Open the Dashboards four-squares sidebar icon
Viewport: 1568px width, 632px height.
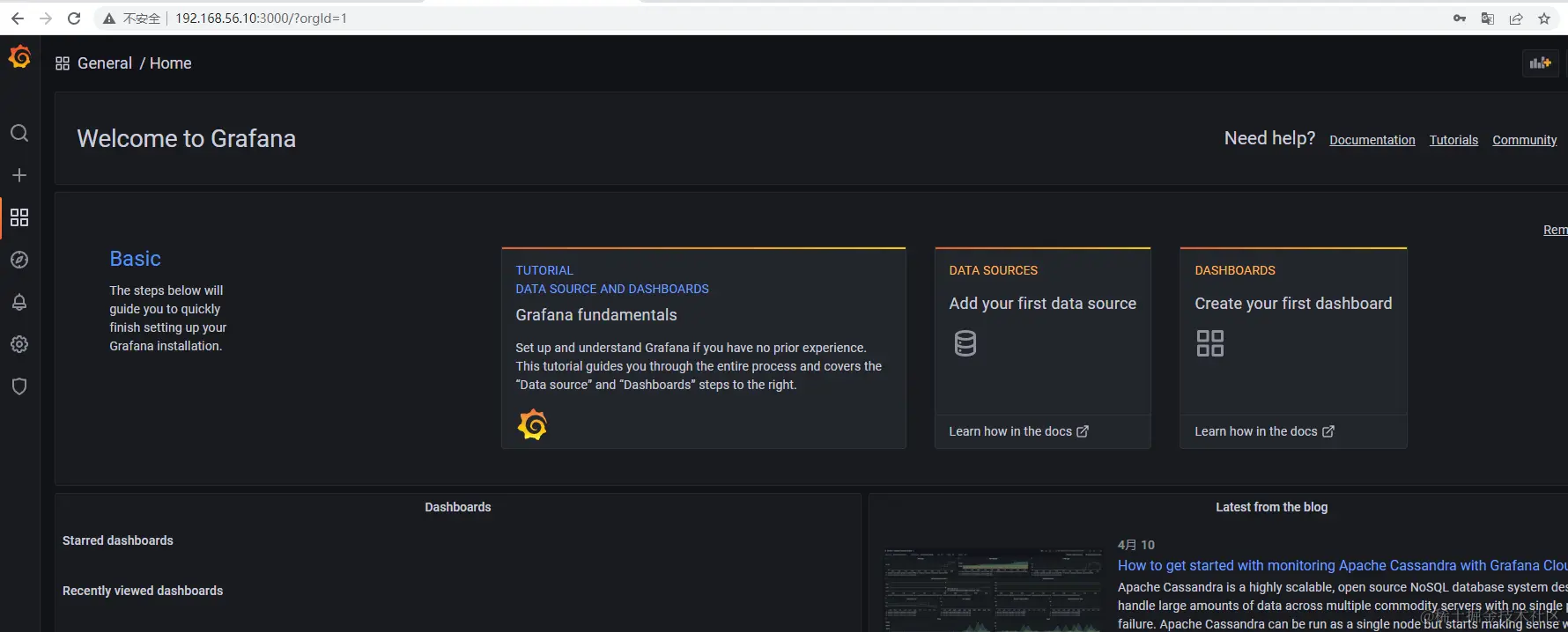[x=19, y=217]
